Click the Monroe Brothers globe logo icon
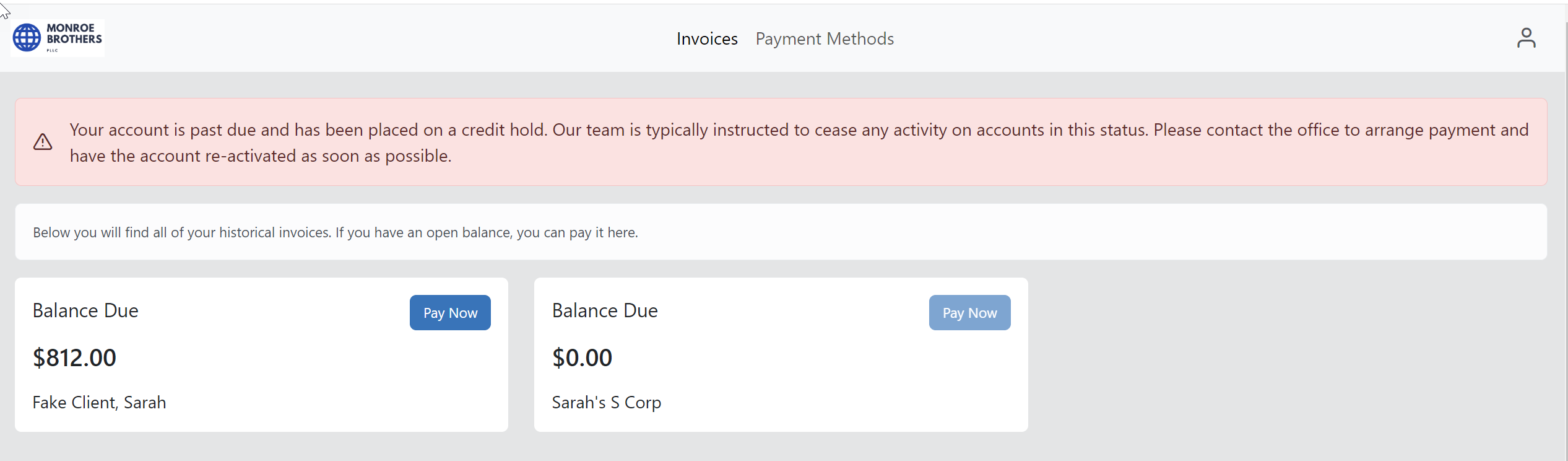This screenshot has height=461, width=1568. pyautogui.click(x=27, y=38)
